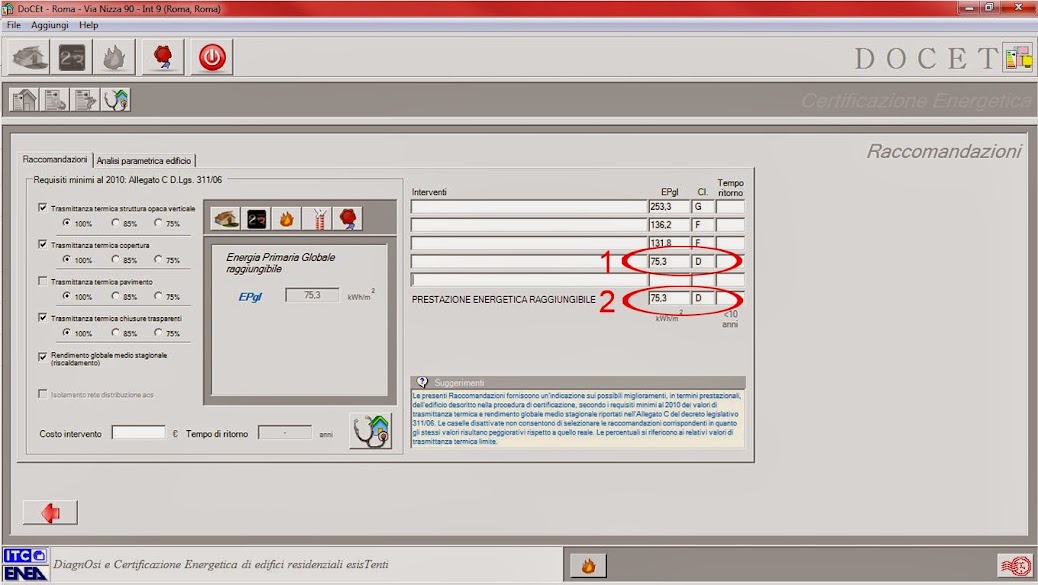Viewport: 1038px width, 585px height.
Task: Select the stethoscope house icon in secondary toolbar
Action: (116, 100)
